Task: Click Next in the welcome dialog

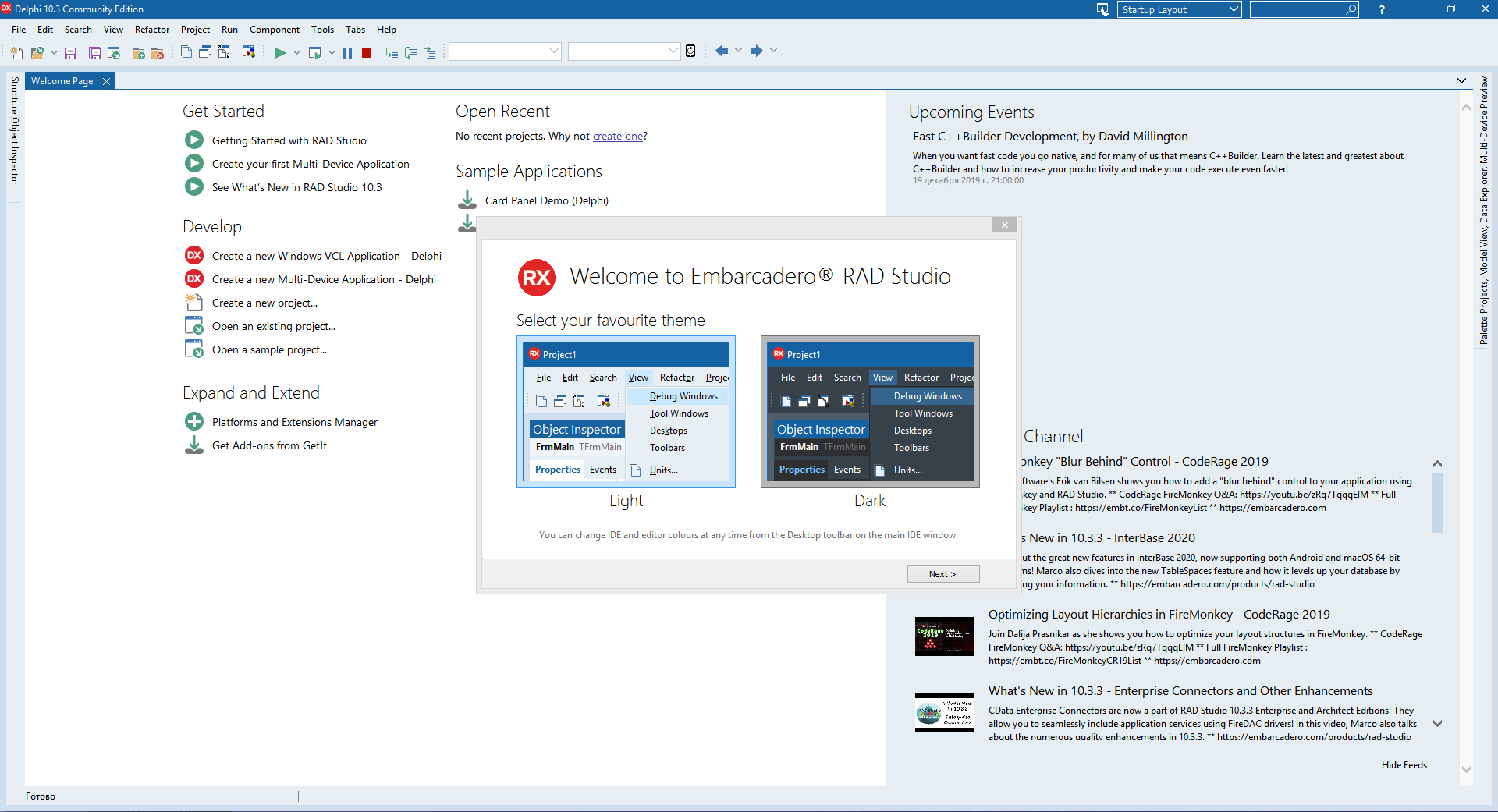Action: coord(942,574)
